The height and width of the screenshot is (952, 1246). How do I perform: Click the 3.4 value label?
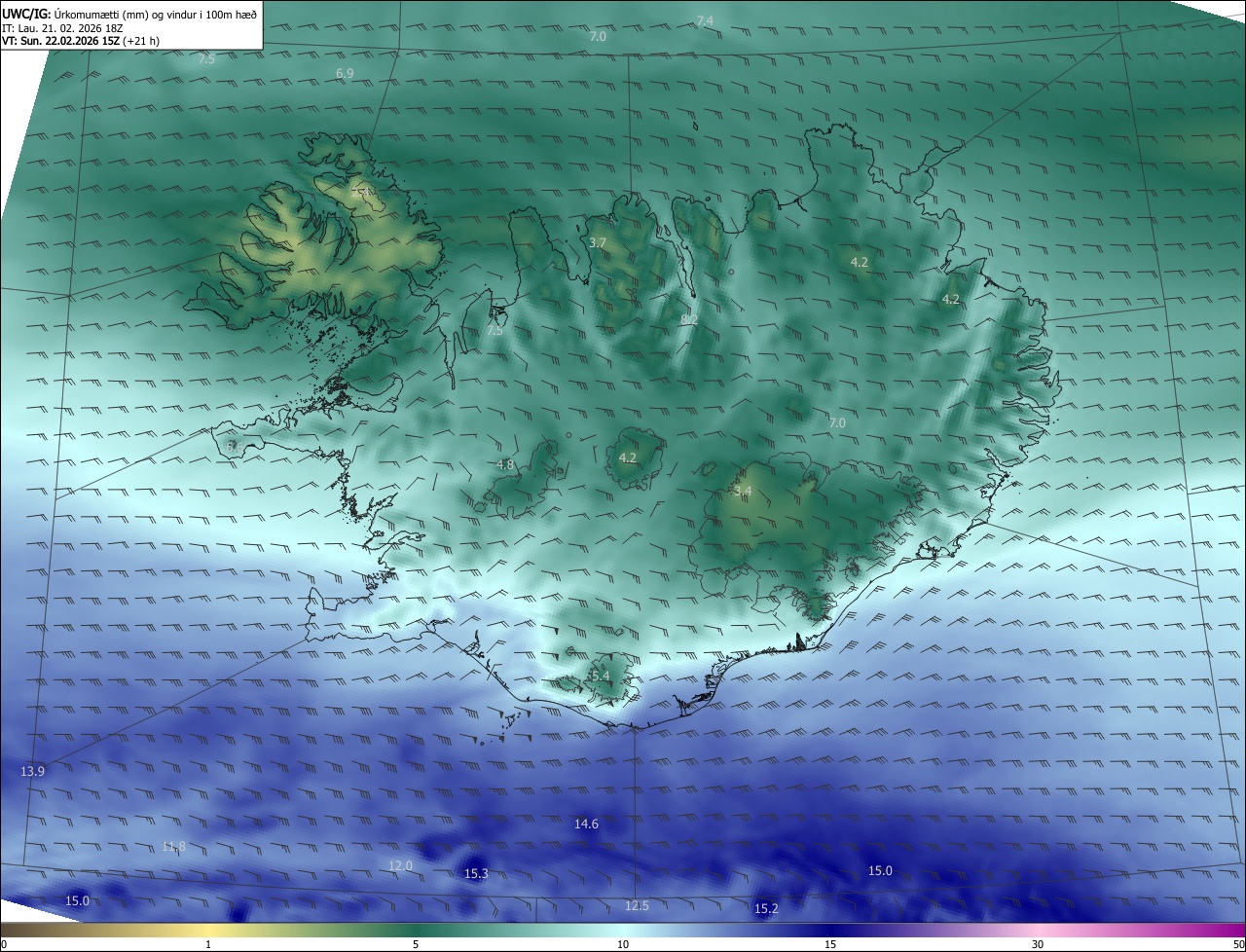coord(743,492)
